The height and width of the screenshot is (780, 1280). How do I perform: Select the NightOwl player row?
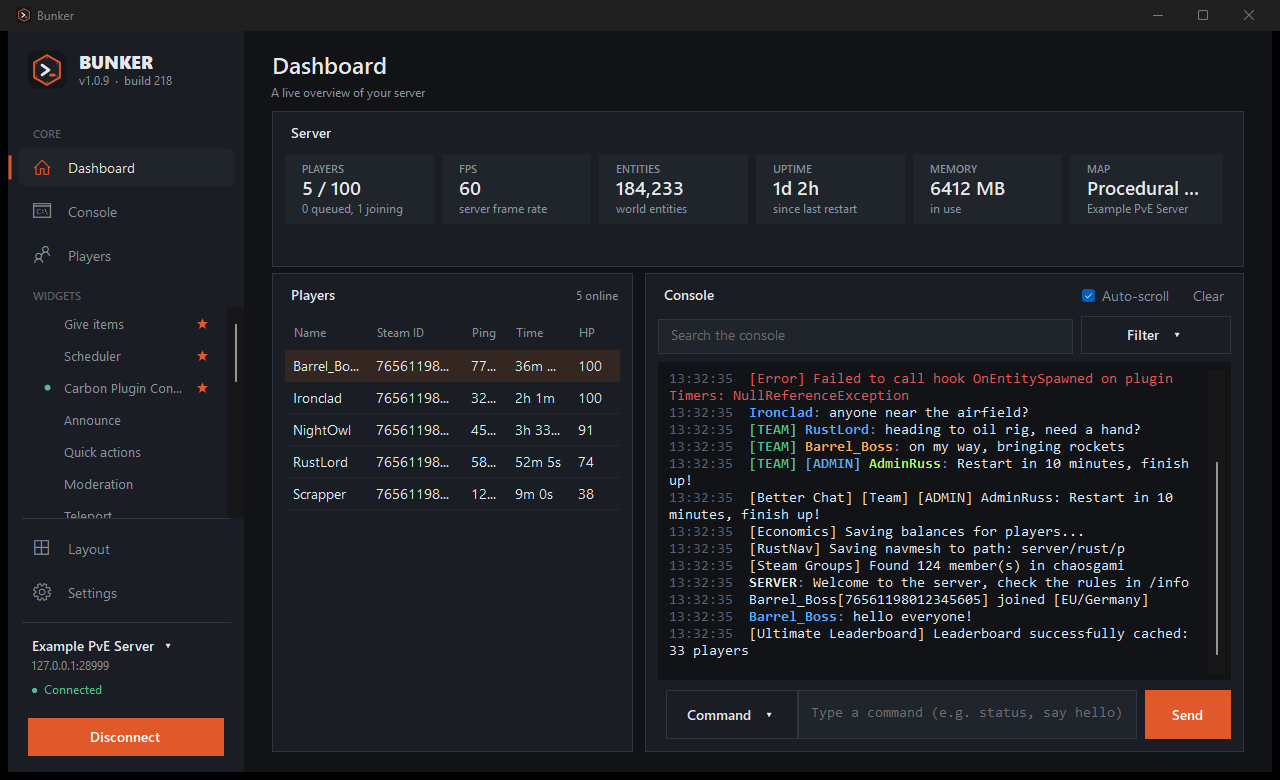pos(452,430)
